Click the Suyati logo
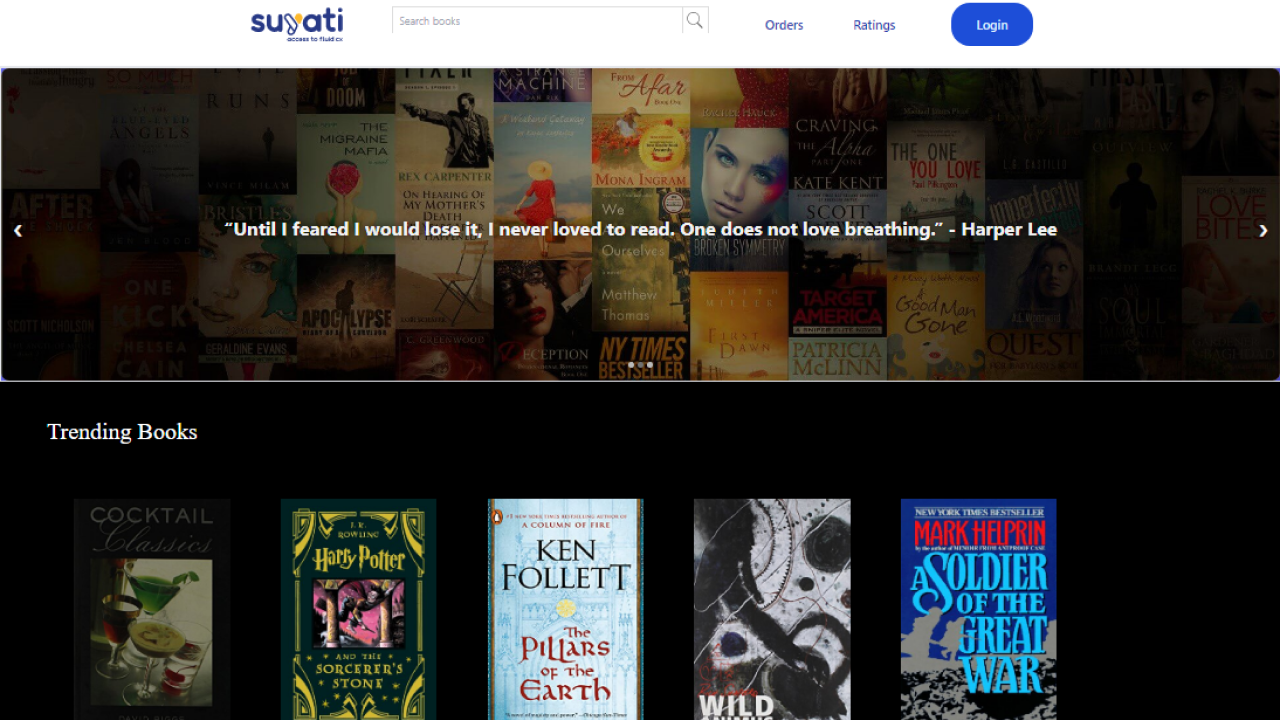This screenshot has width=1280, height=720. 297,25
